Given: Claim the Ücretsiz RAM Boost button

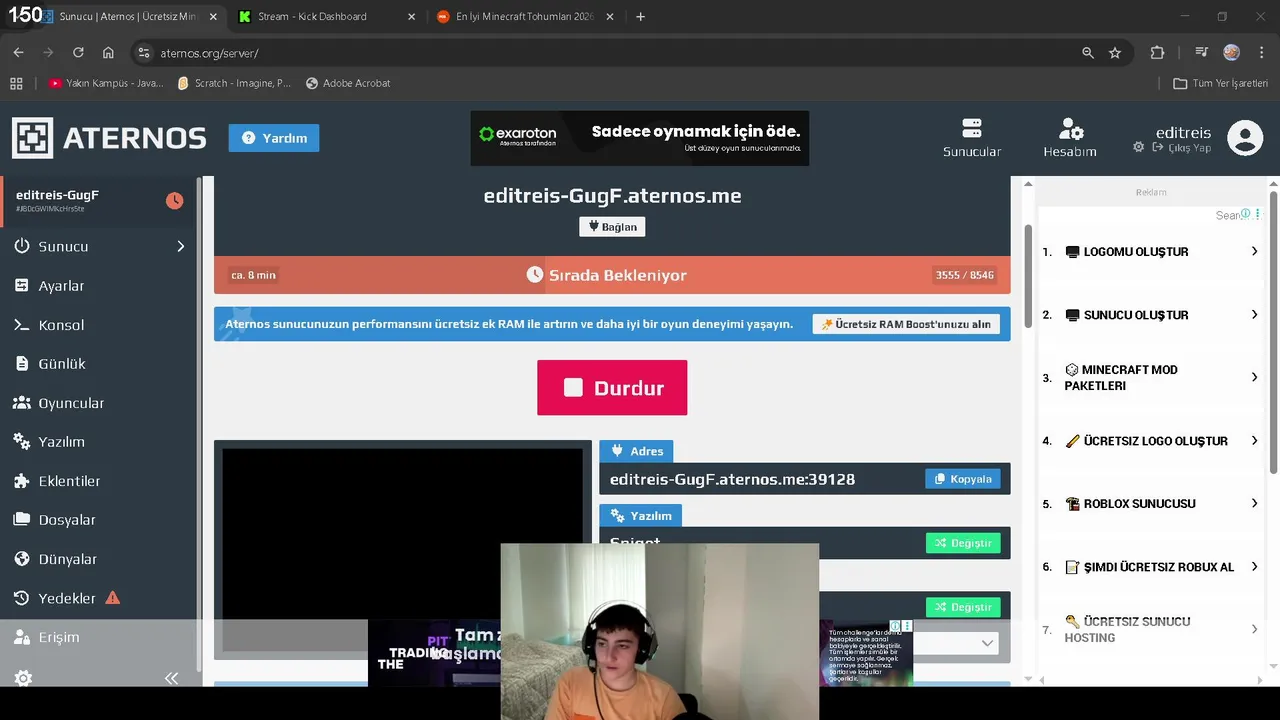Looking at the screenshot, I should coord(906,324).
